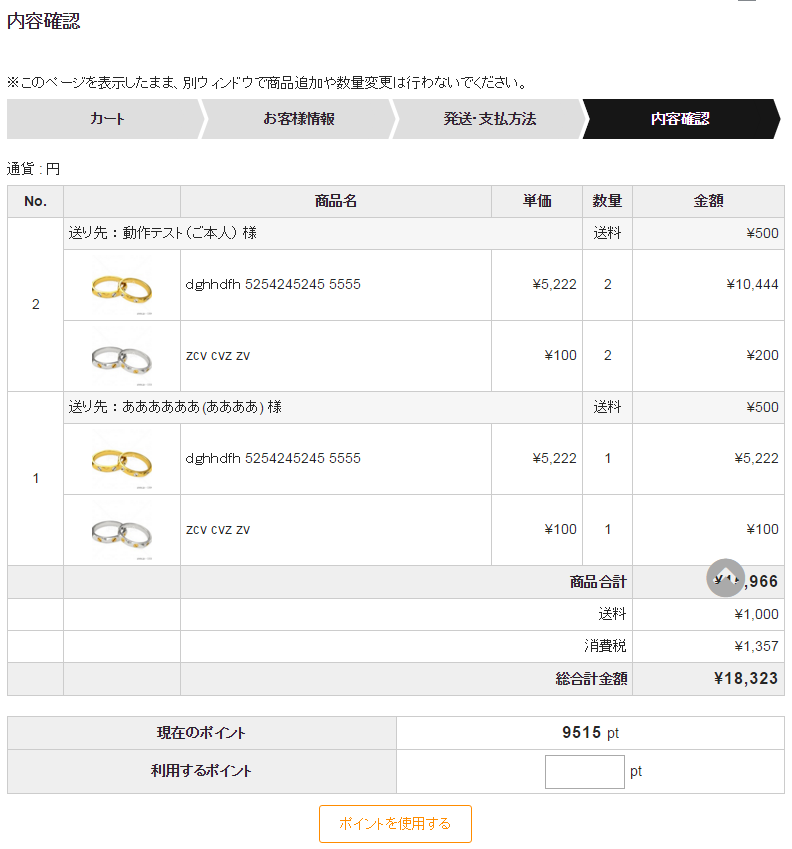
Task: Go back to the カート step tab
Action: pyautogui.click(x=106, y=119)
